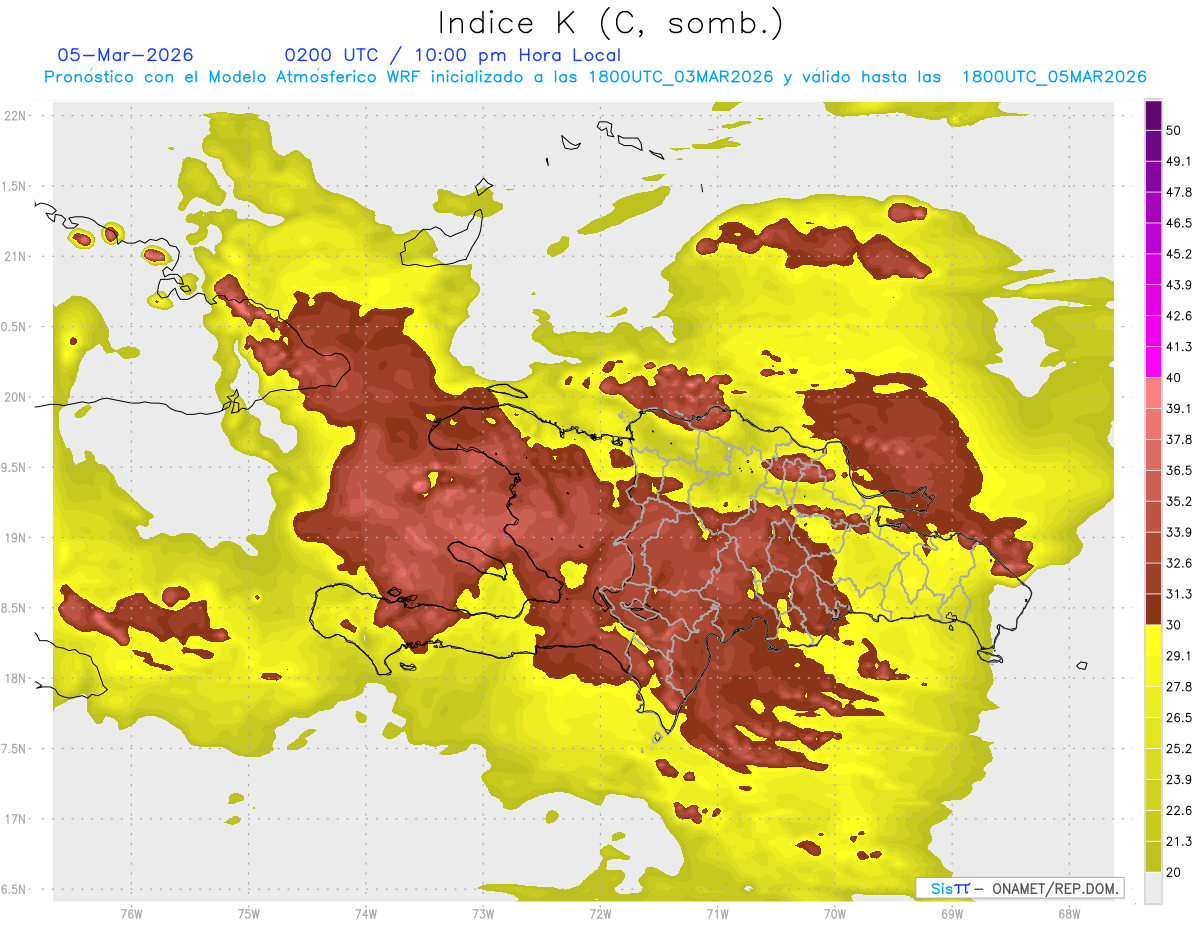Viewport: 1200px width, 927px height.
Task: Click the colorbar value "32.6"
Action: tap(1179, 563)
